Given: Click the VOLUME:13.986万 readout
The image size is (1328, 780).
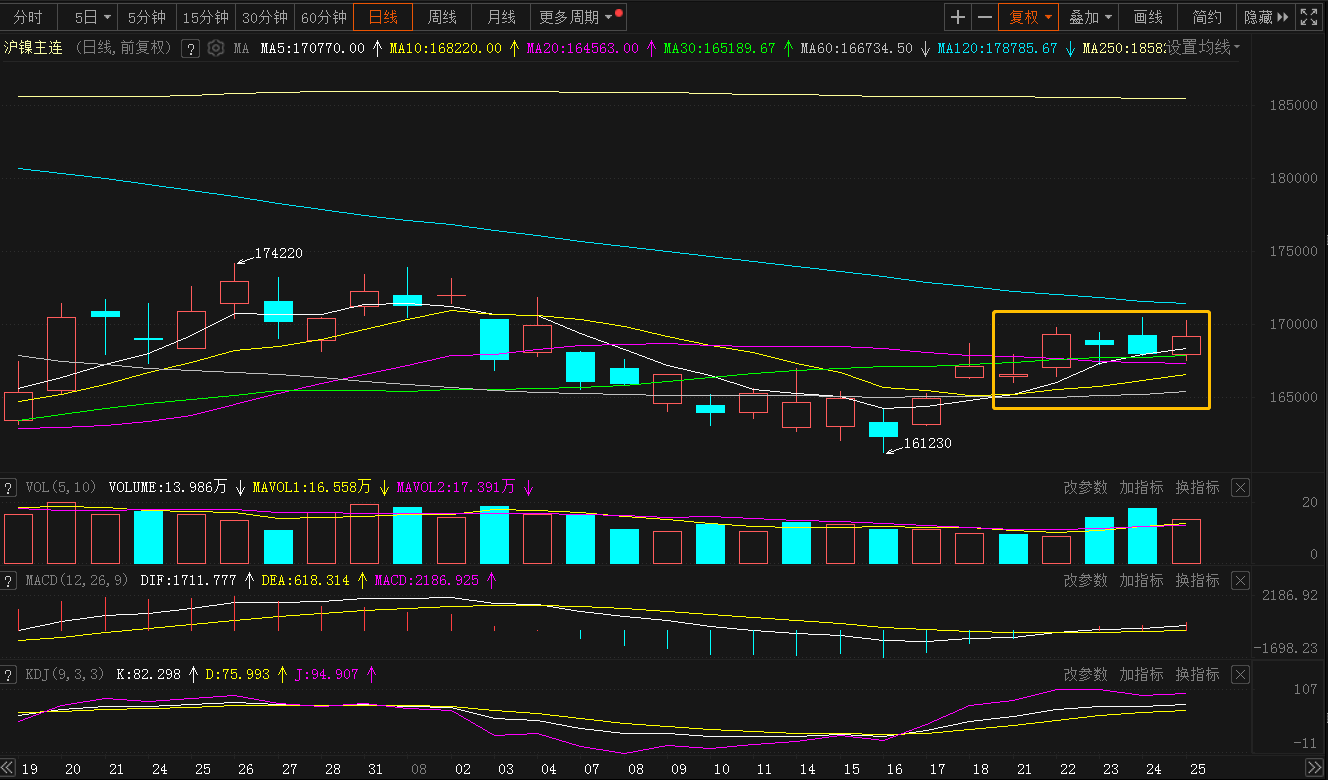Looking at the screenshot, I should point(168,488).
